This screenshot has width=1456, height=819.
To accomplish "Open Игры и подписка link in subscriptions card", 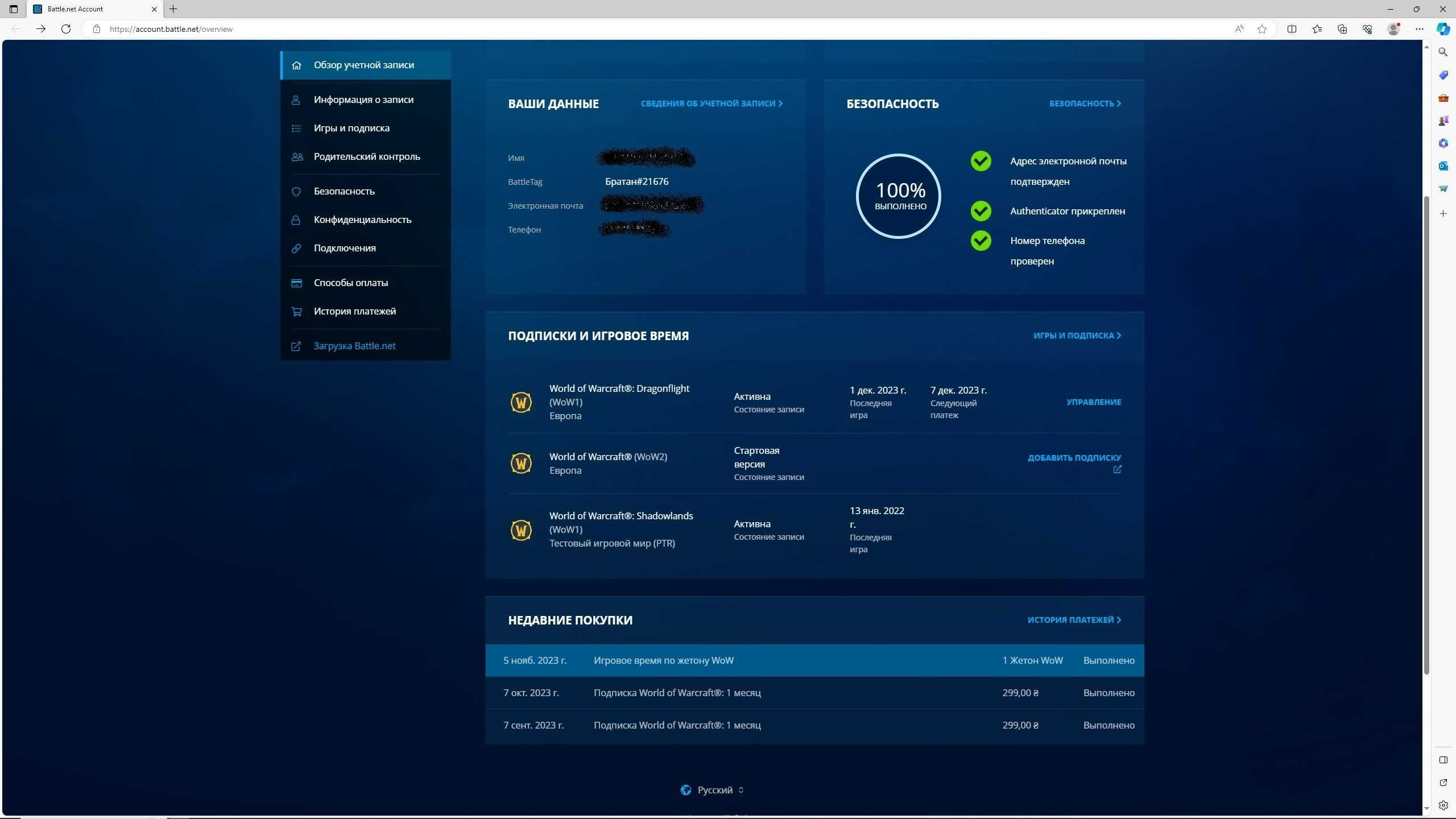I will pos(1077,336).
